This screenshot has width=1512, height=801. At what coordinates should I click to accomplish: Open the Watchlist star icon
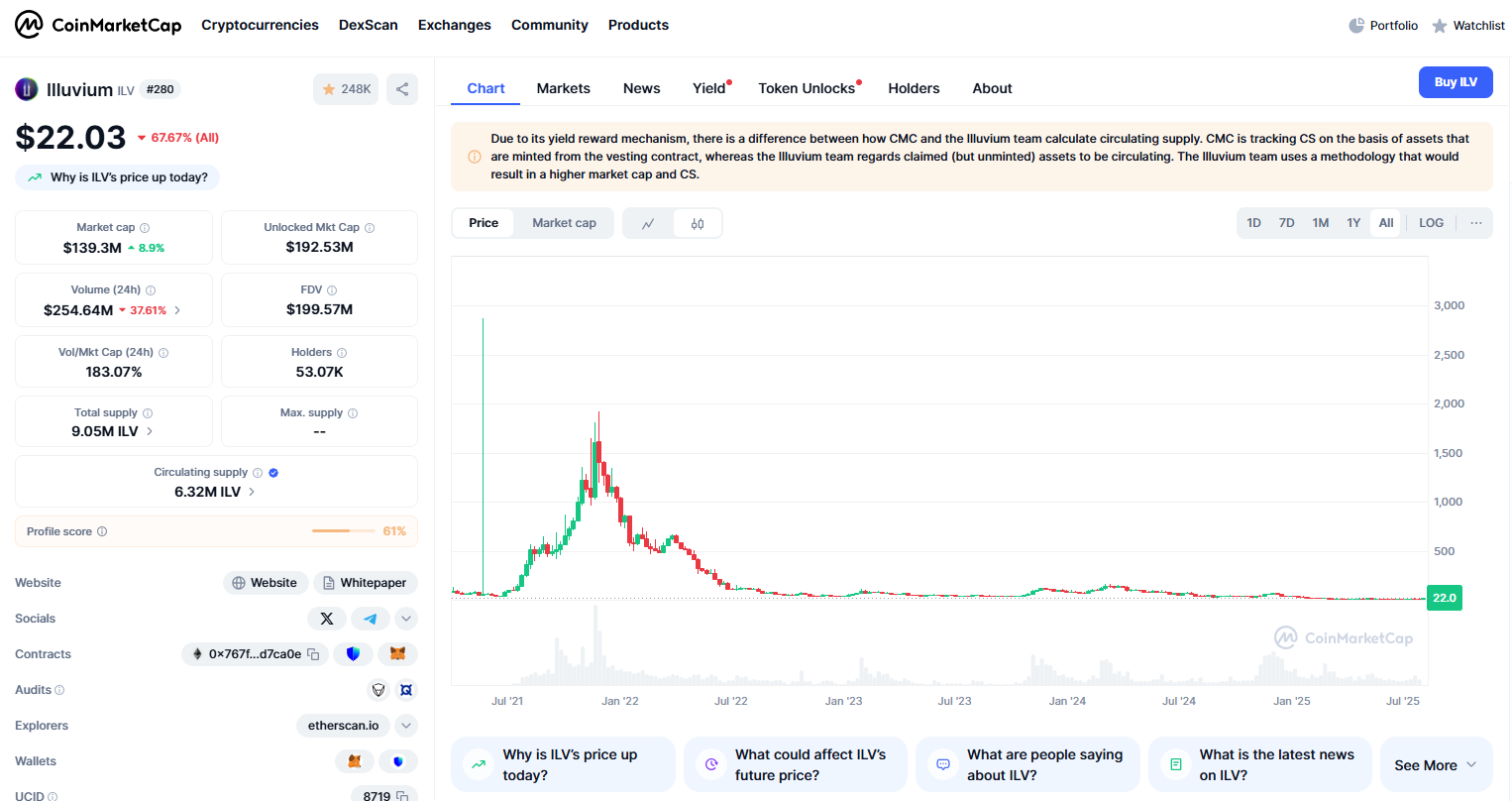(x=1440, y=26)
